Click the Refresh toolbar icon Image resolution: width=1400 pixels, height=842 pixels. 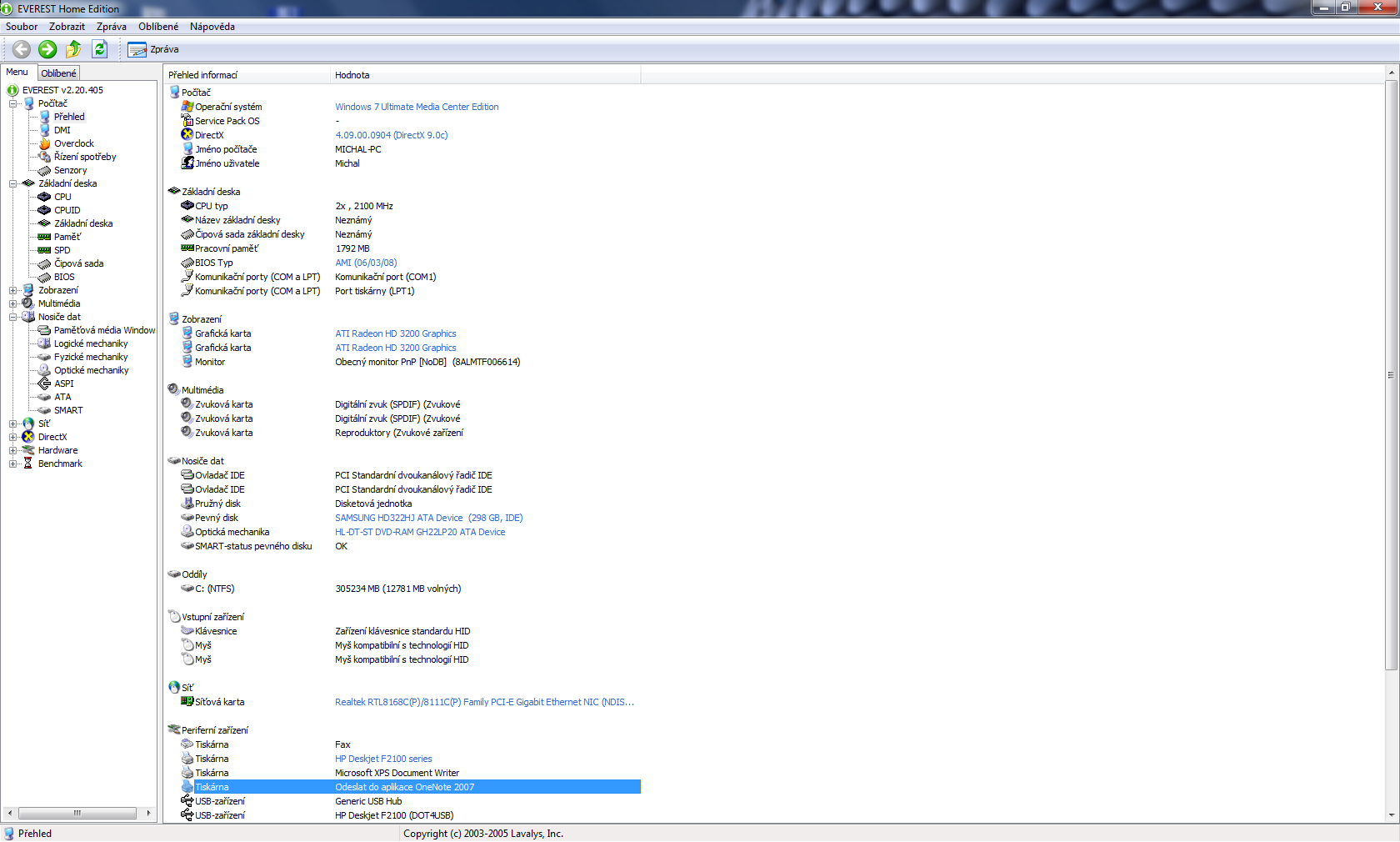[100, 49]
